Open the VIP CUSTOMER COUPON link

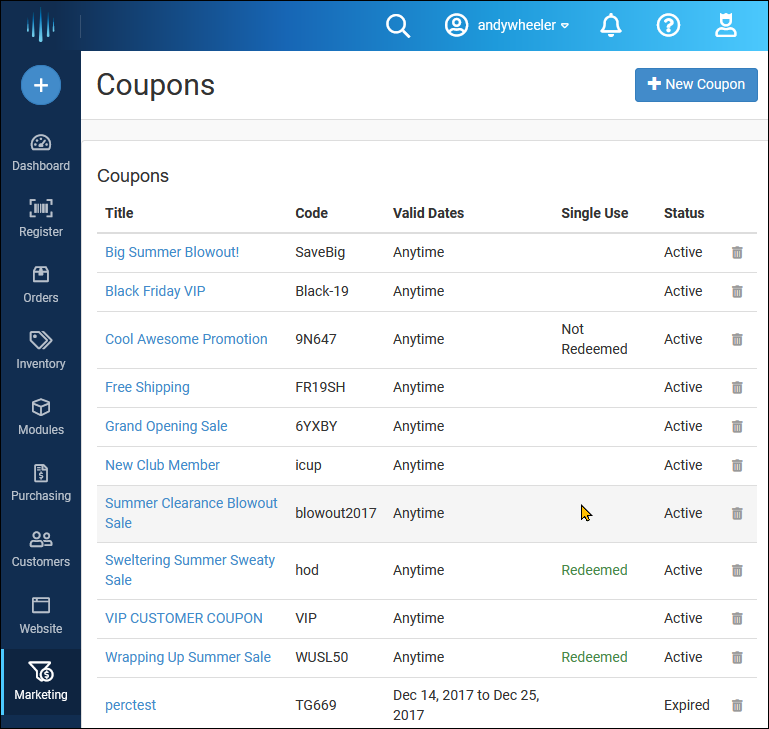[183, 618]
